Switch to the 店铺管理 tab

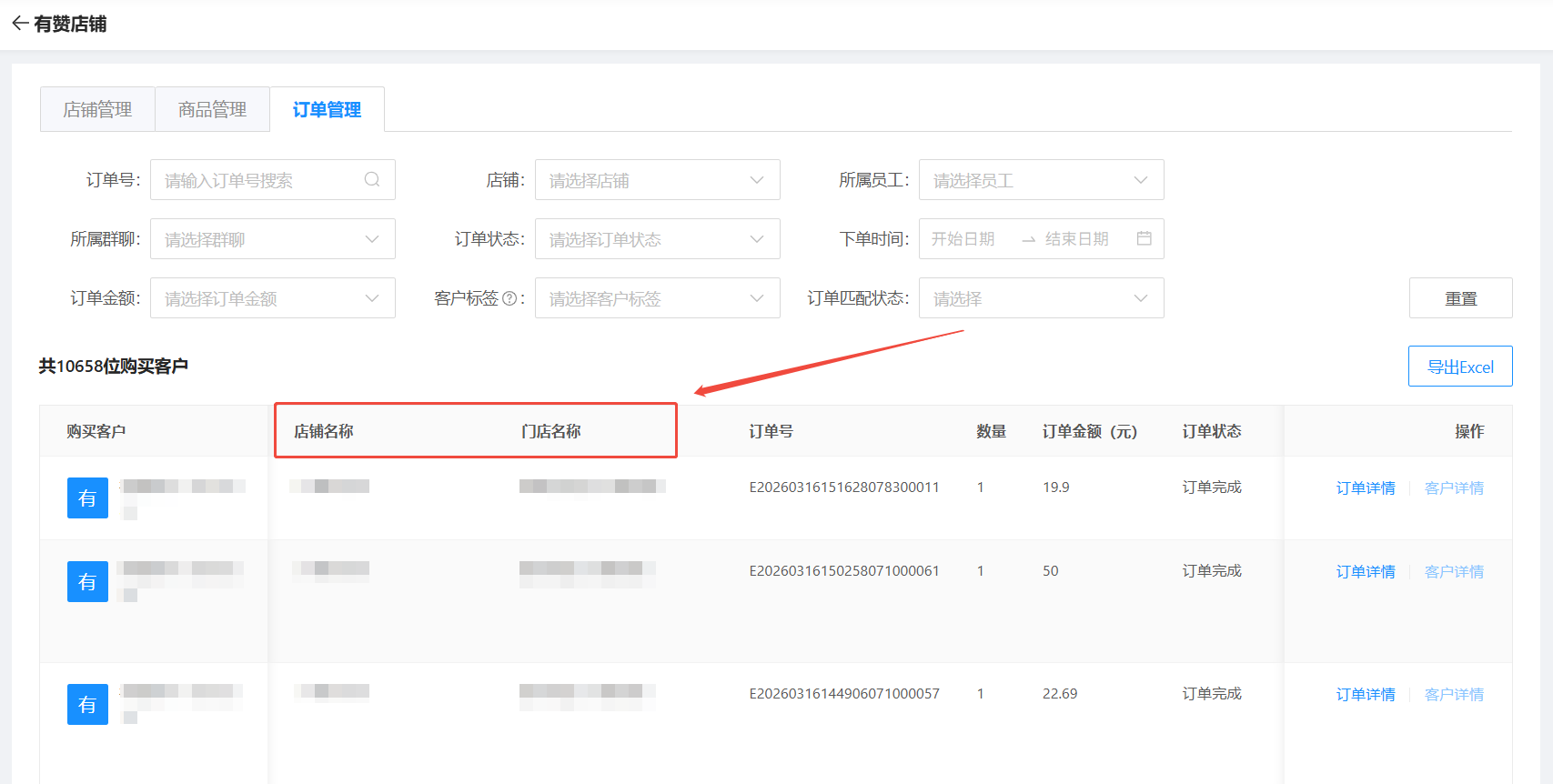(97, 110)
